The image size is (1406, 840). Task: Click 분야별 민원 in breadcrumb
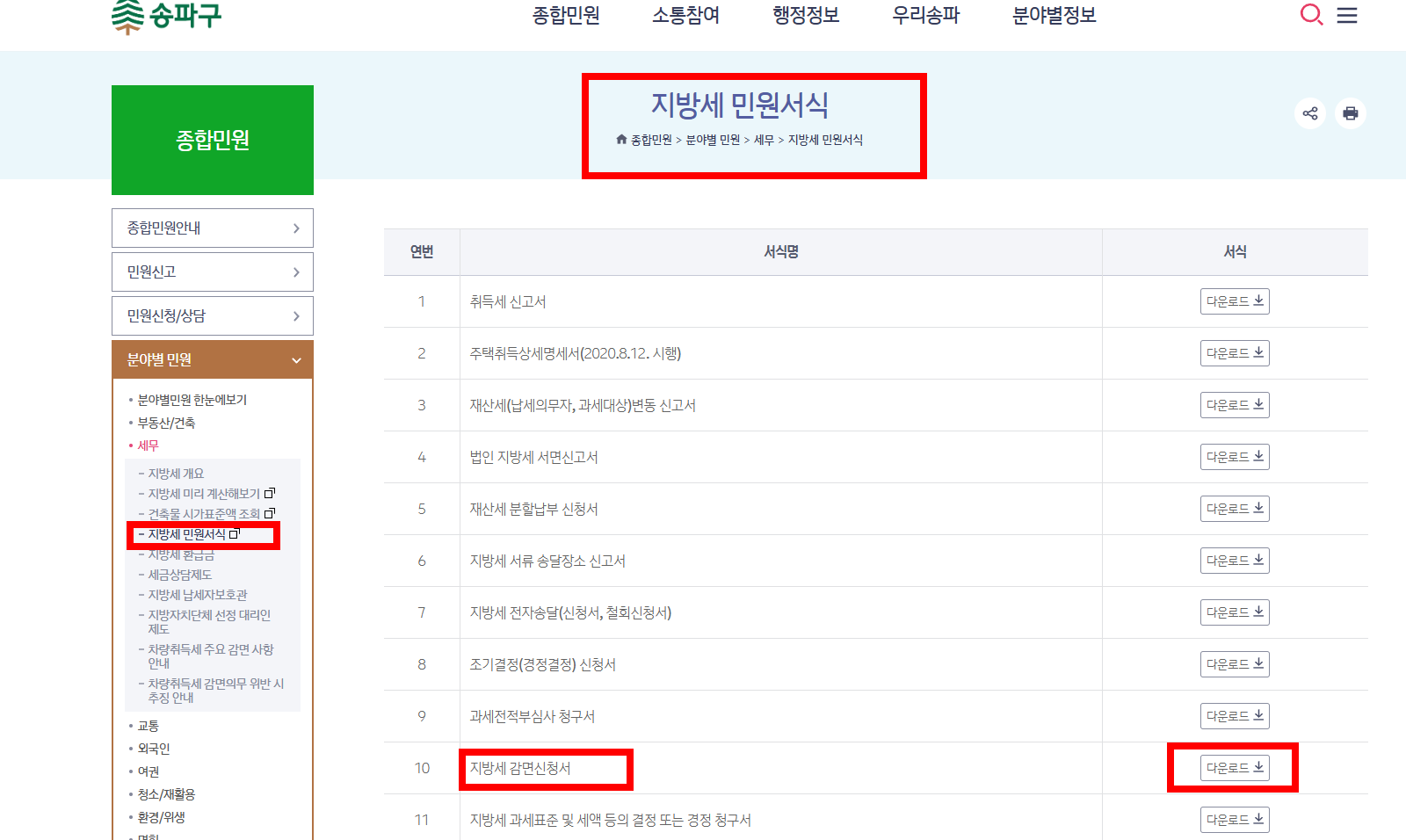pyautogui.click(x=713, y=140)
